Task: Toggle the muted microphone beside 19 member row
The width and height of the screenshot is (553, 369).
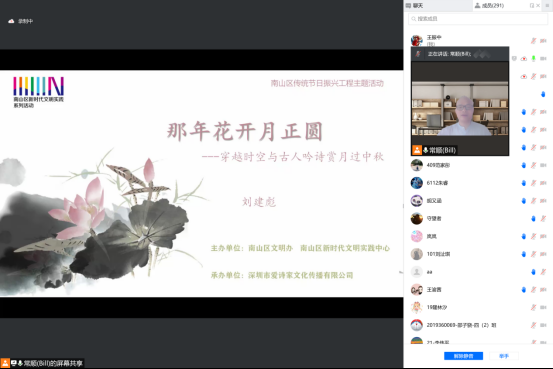Action: 534,307
